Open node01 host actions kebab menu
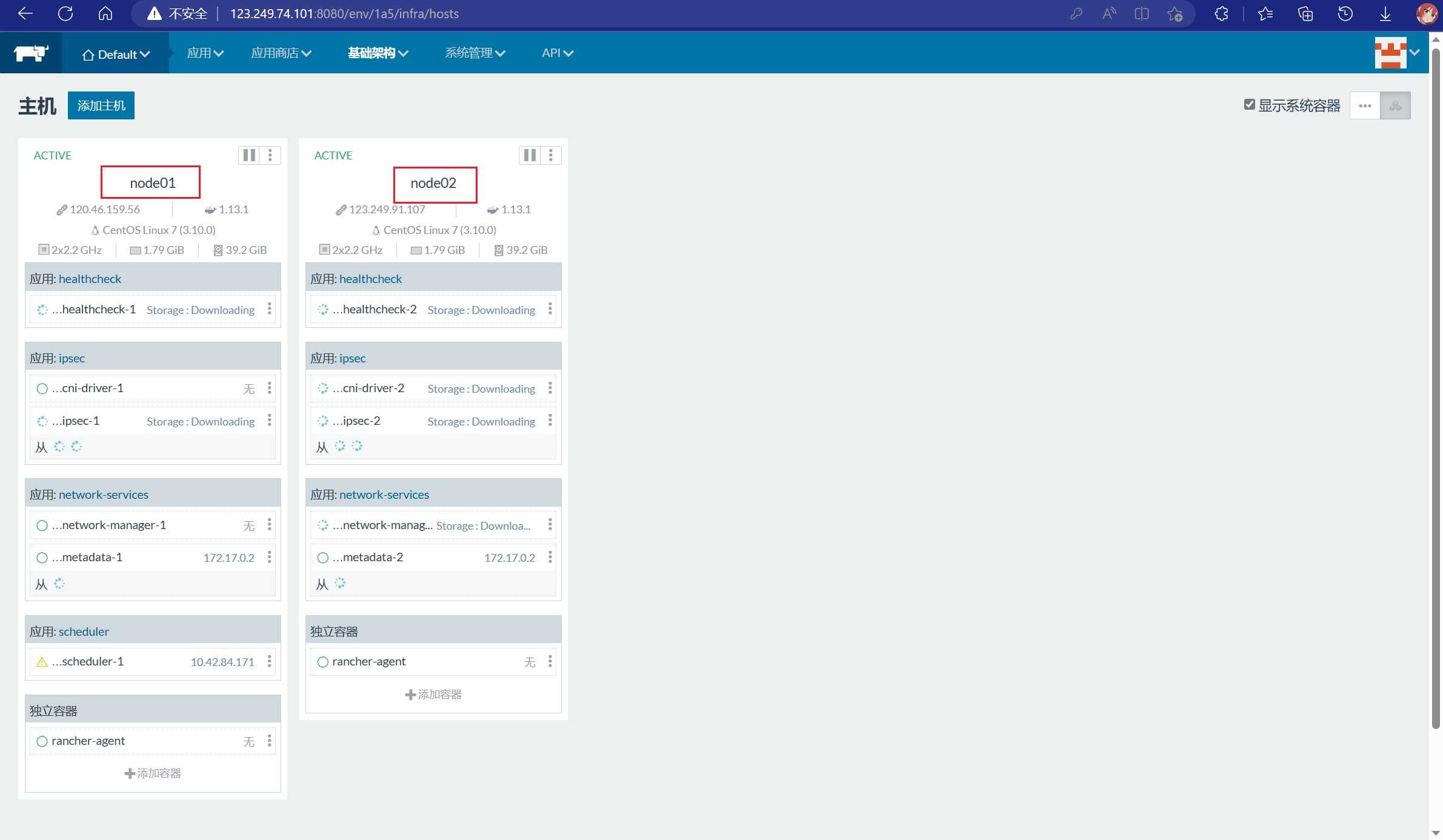This screenshot has height=840, width=1443. point(270,155)
